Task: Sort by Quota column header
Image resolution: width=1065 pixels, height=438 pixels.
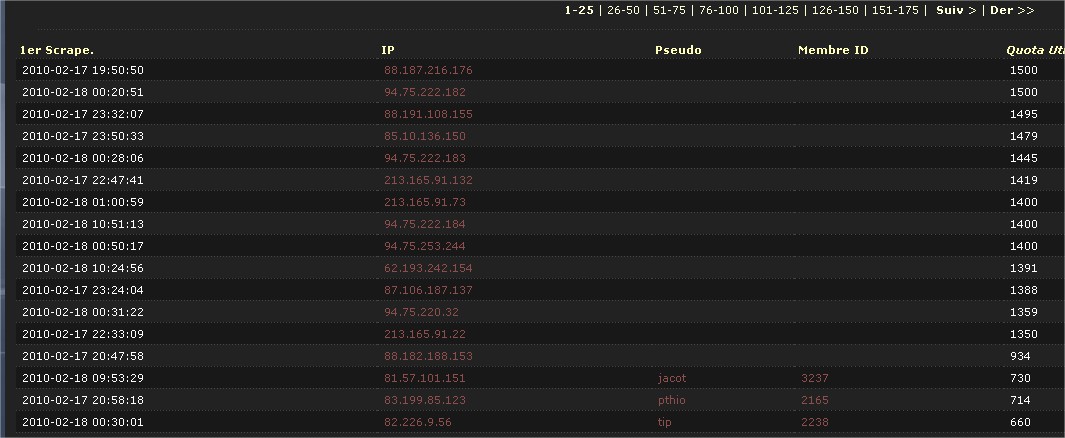Action: tap(1035, 50)
